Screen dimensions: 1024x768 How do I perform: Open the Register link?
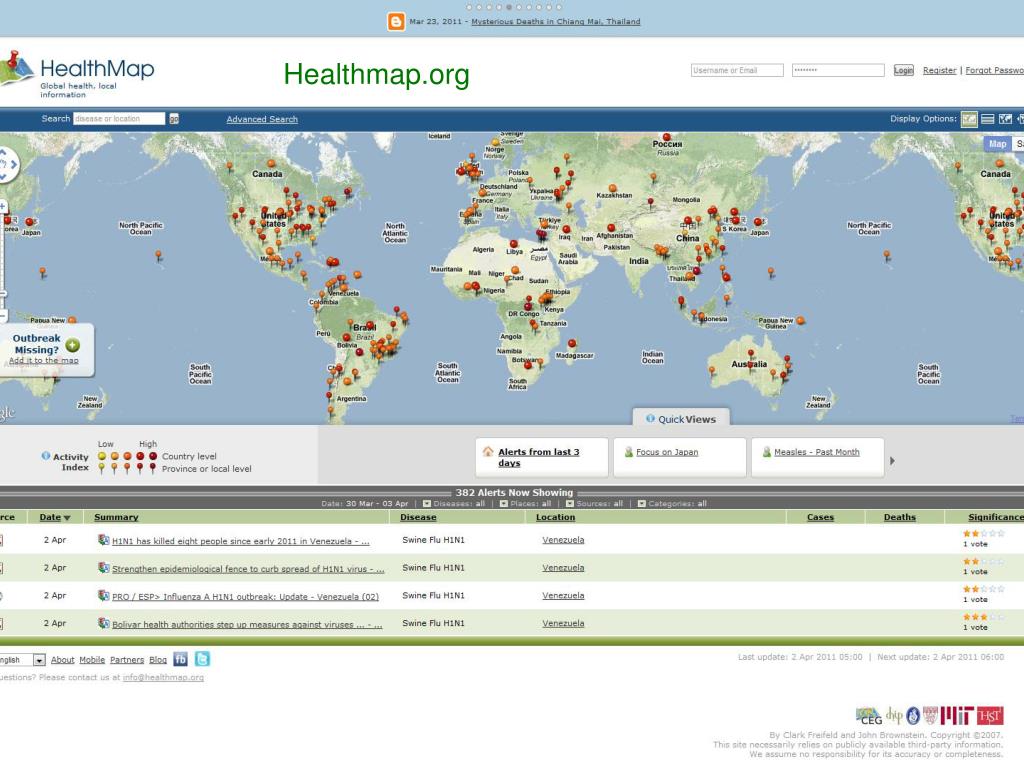click(x=939, y=70)
